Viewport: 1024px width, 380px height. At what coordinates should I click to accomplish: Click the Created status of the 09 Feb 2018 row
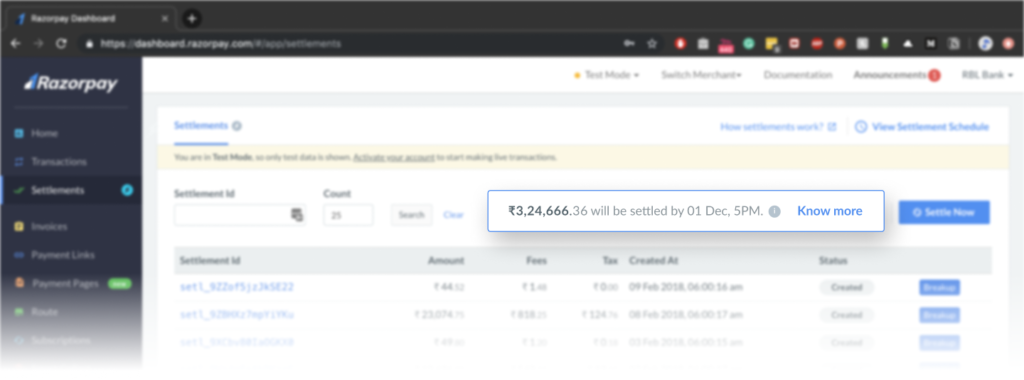click(x=846, y=287)
